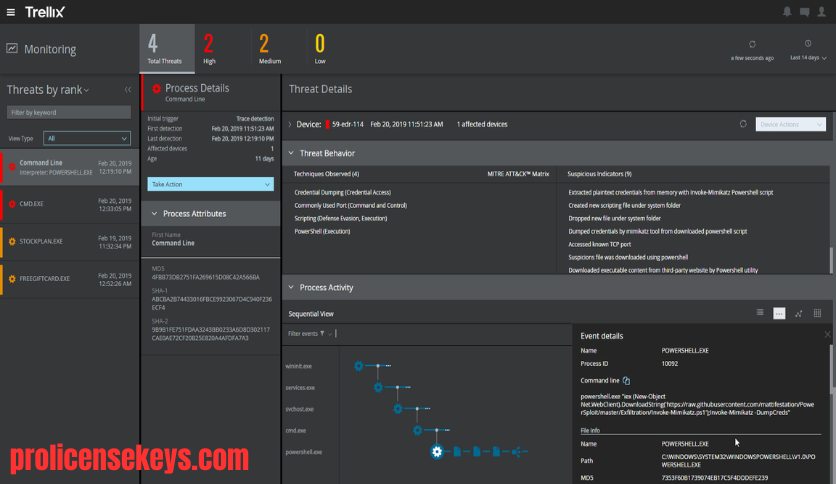Click first file event after powershell.exe node
Image resolution: width=836 pixels, height=484 pixels.
[457, 452]
